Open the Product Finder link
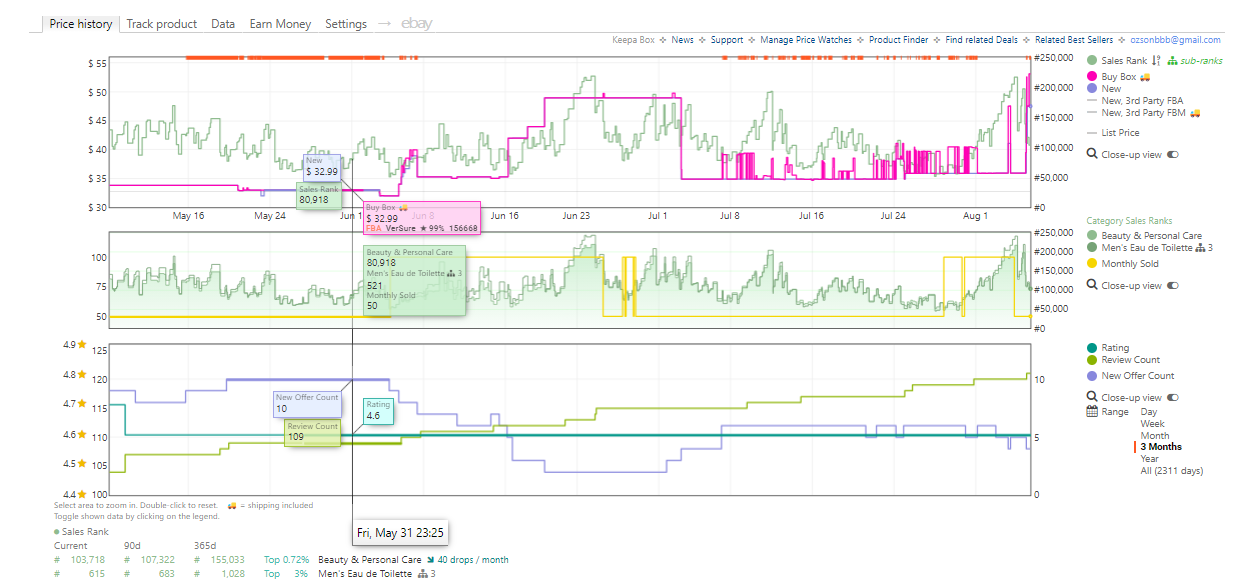Screen dimensions: 1256x583 coord(898,40)
